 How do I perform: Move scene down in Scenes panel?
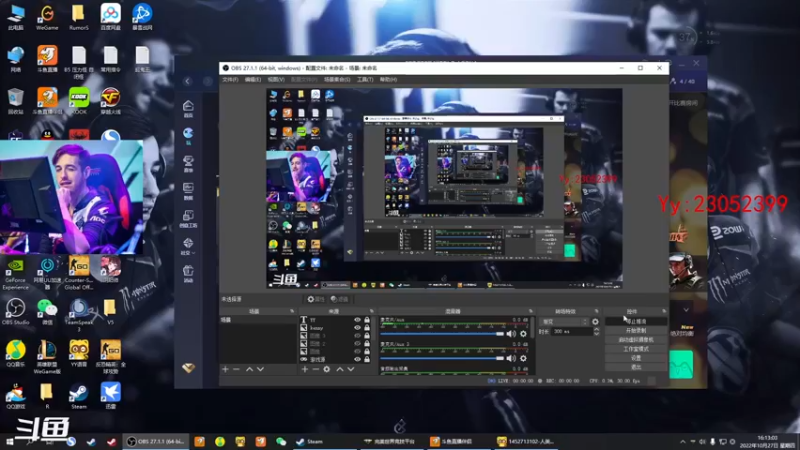click(260, 369)
